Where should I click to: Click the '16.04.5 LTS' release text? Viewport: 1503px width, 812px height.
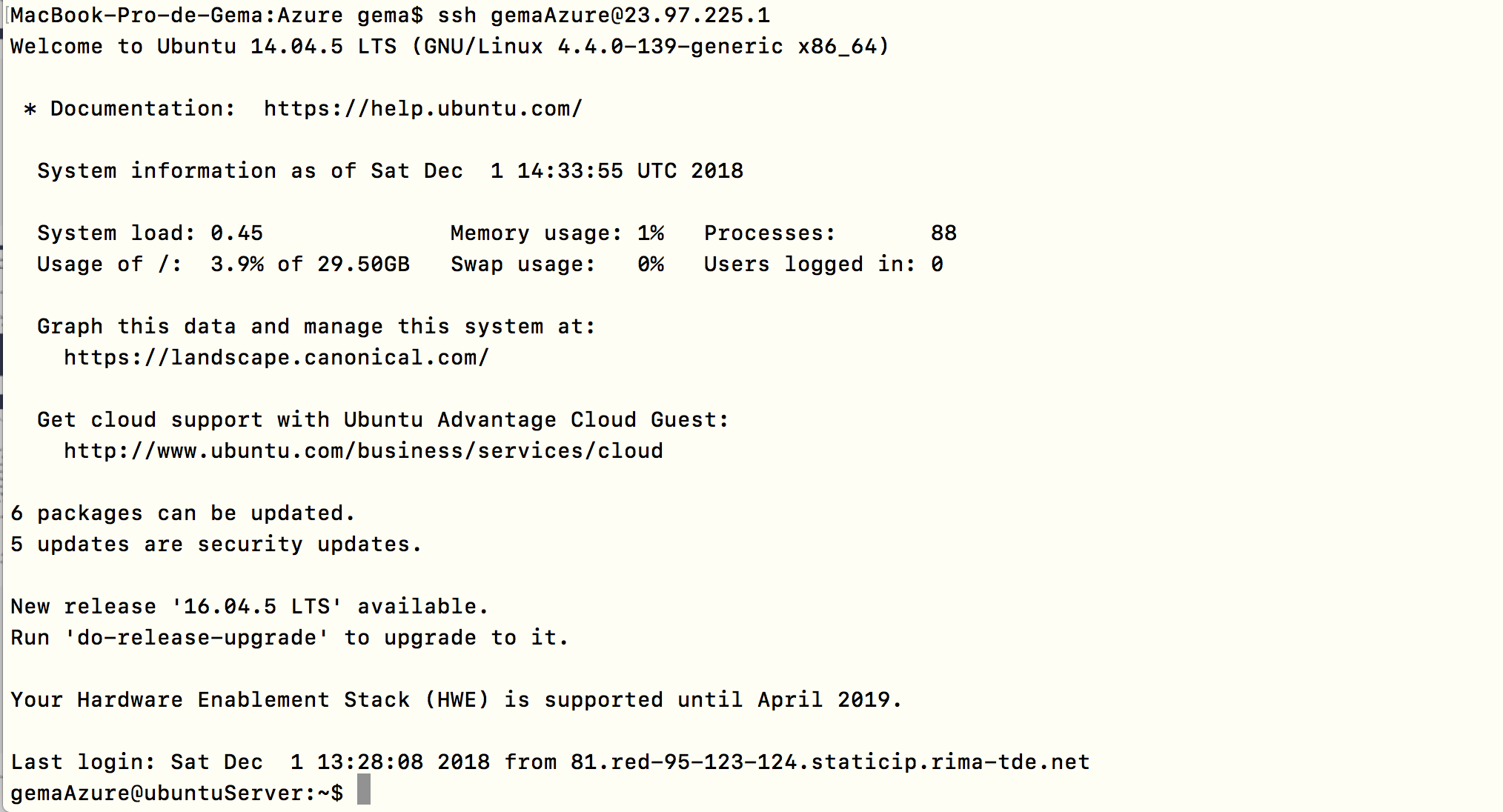[256, 607]
